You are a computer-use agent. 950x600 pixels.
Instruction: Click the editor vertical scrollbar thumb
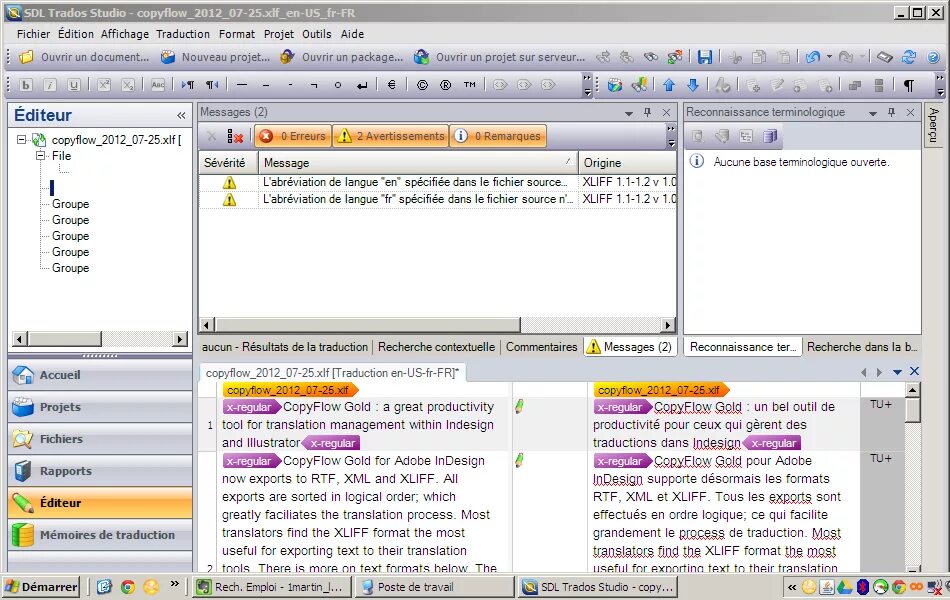[912, 409]
